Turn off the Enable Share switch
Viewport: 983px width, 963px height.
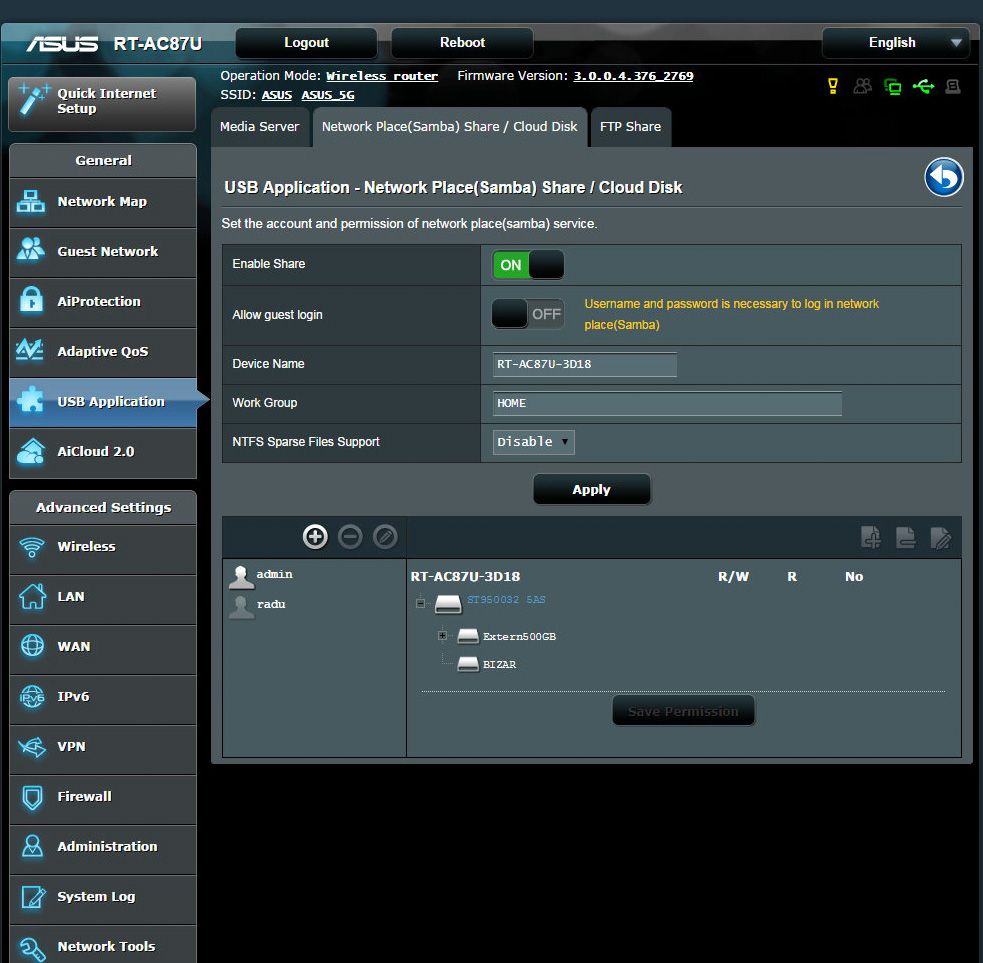[528, 265]
